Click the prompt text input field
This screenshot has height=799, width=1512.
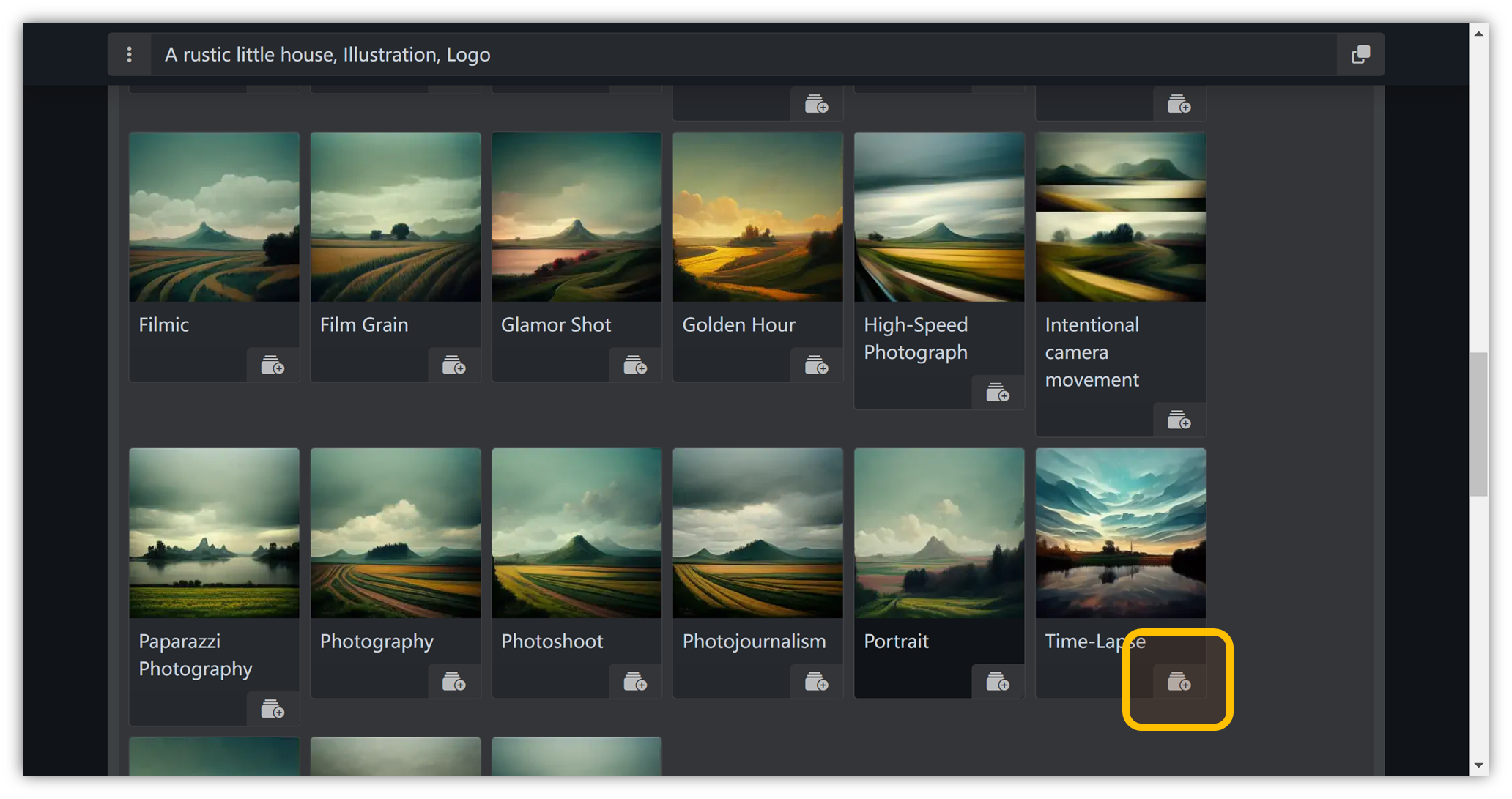733,54
